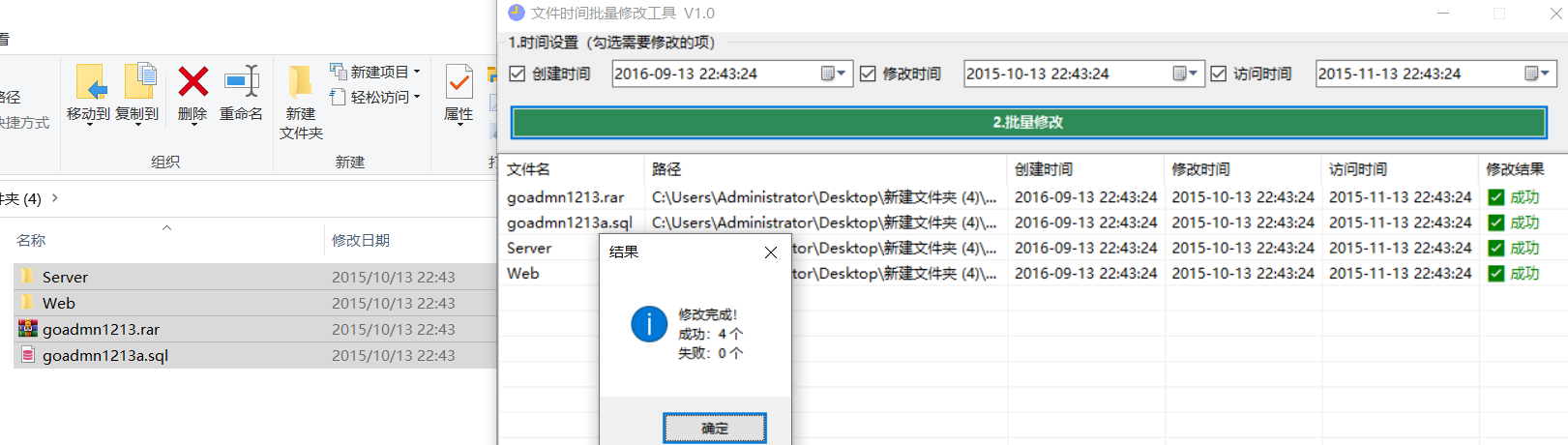The image size is (1568, 445).
Task: Click the 确定 button in result dialog
Action: pos(714,428)
